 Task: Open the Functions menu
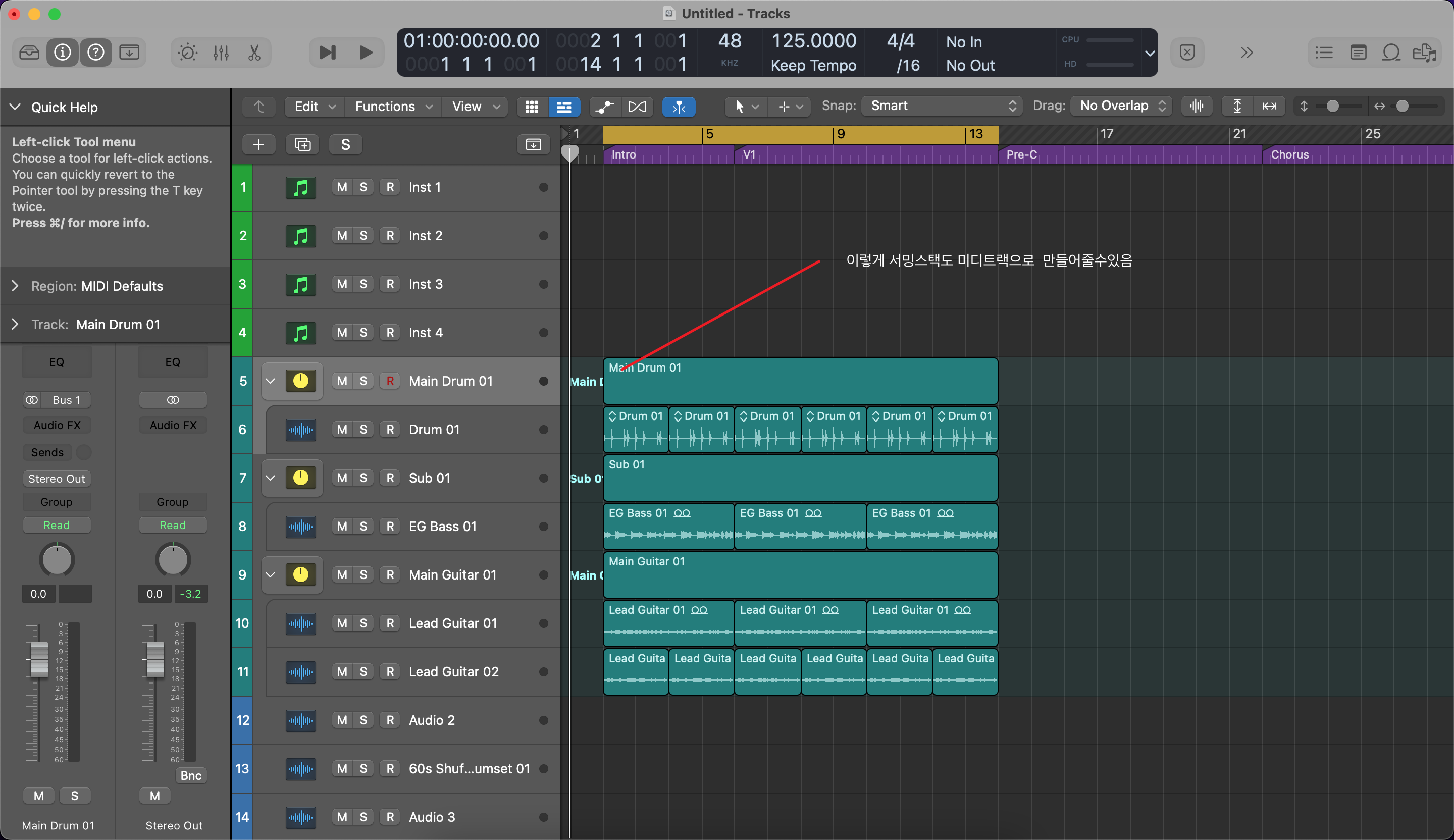click(393, 107)
